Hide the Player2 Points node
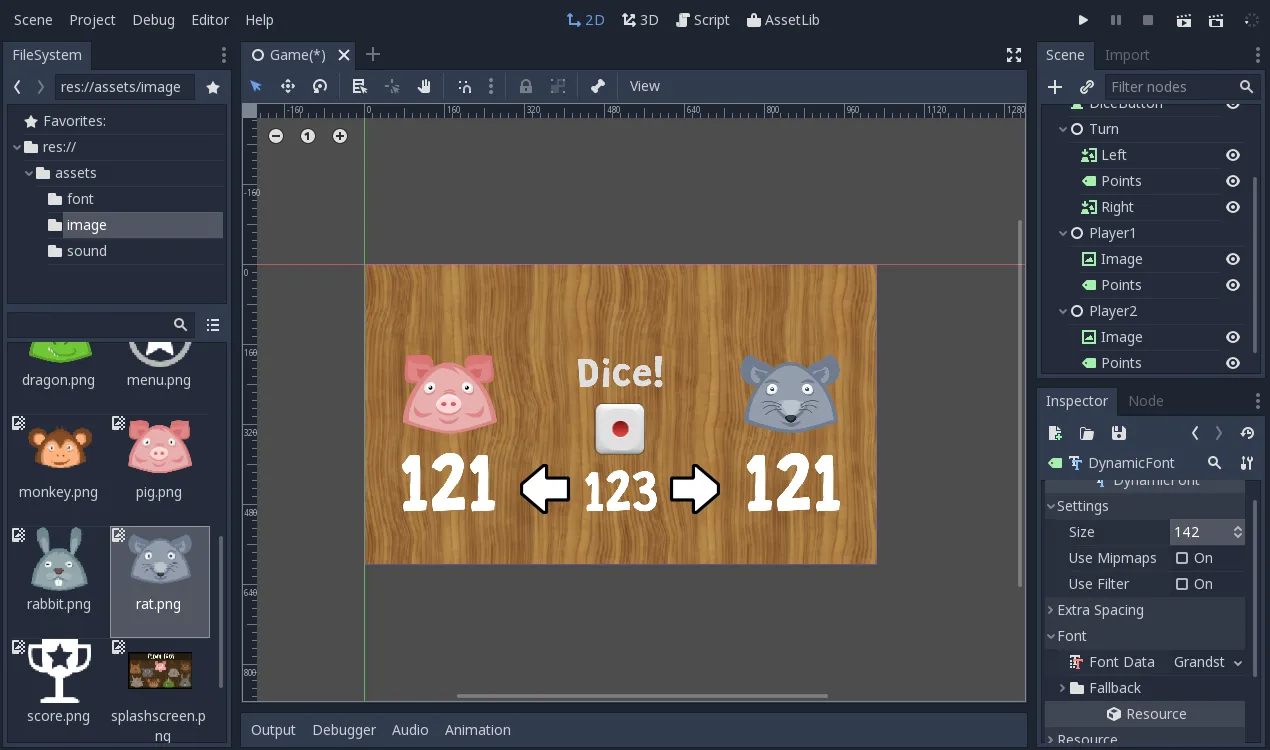Screen dimensions: 1270x750 point(1233,363)
